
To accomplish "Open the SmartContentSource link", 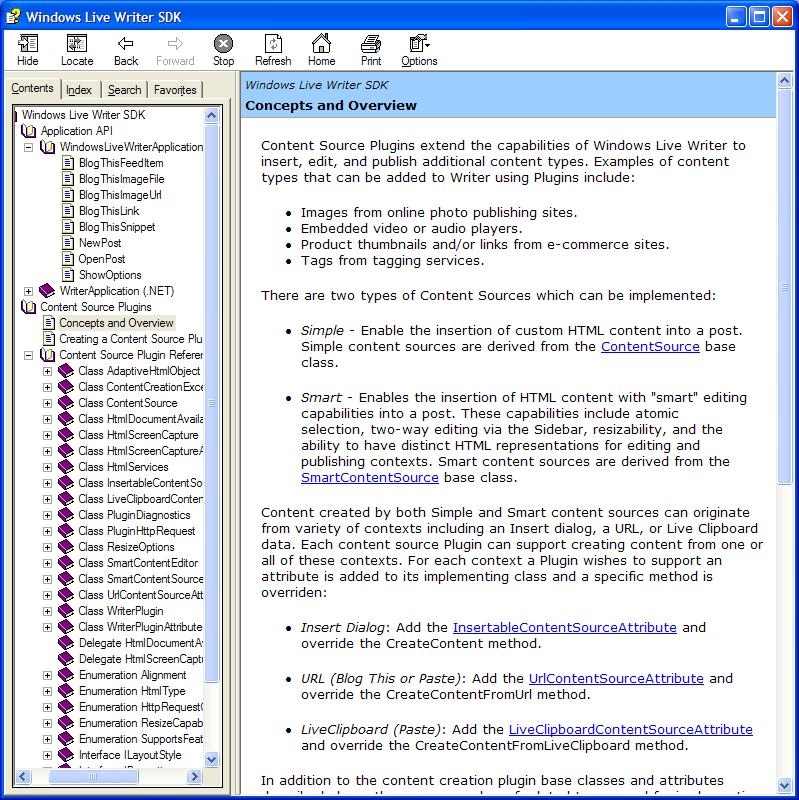I will pyautogui.click(x=369, y=478).
